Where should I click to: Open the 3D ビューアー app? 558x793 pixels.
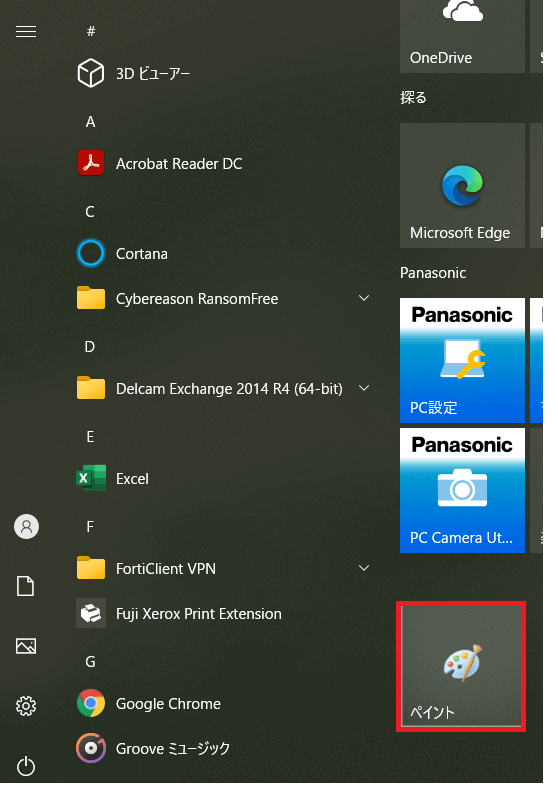223,74
